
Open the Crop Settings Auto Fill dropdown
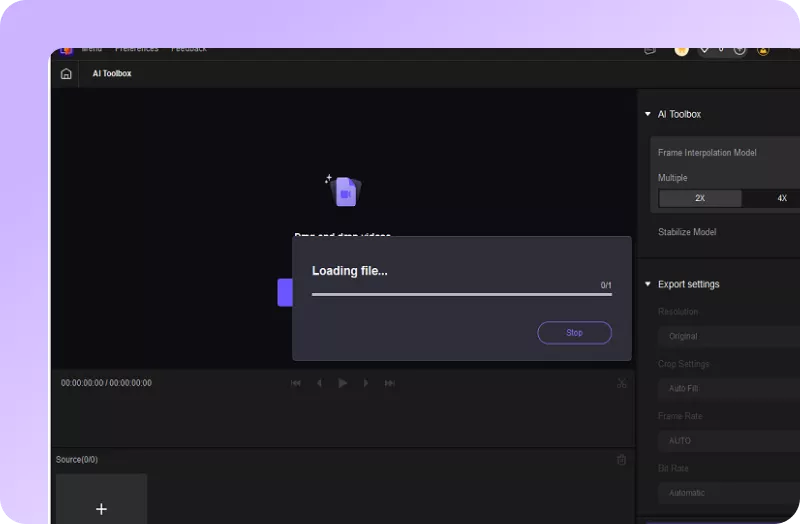(x=729, y=388)
